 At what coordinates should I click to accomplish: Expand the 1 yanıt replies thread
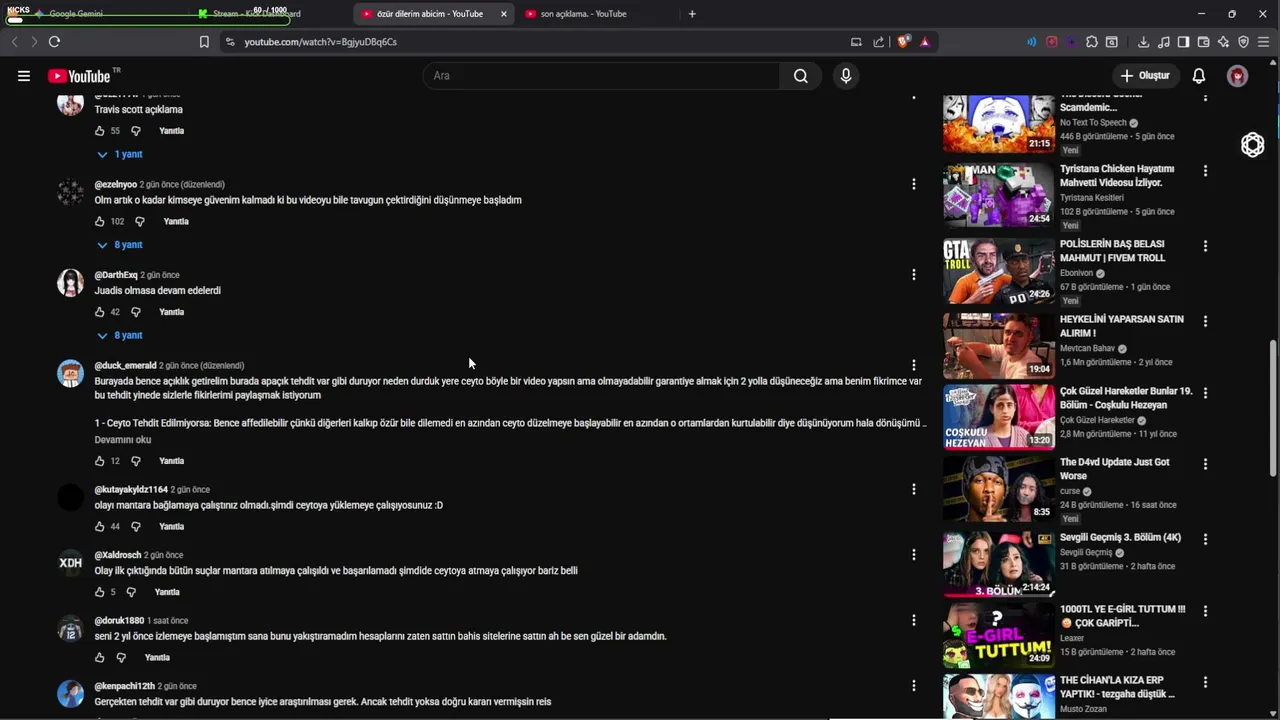pos(120,154)
